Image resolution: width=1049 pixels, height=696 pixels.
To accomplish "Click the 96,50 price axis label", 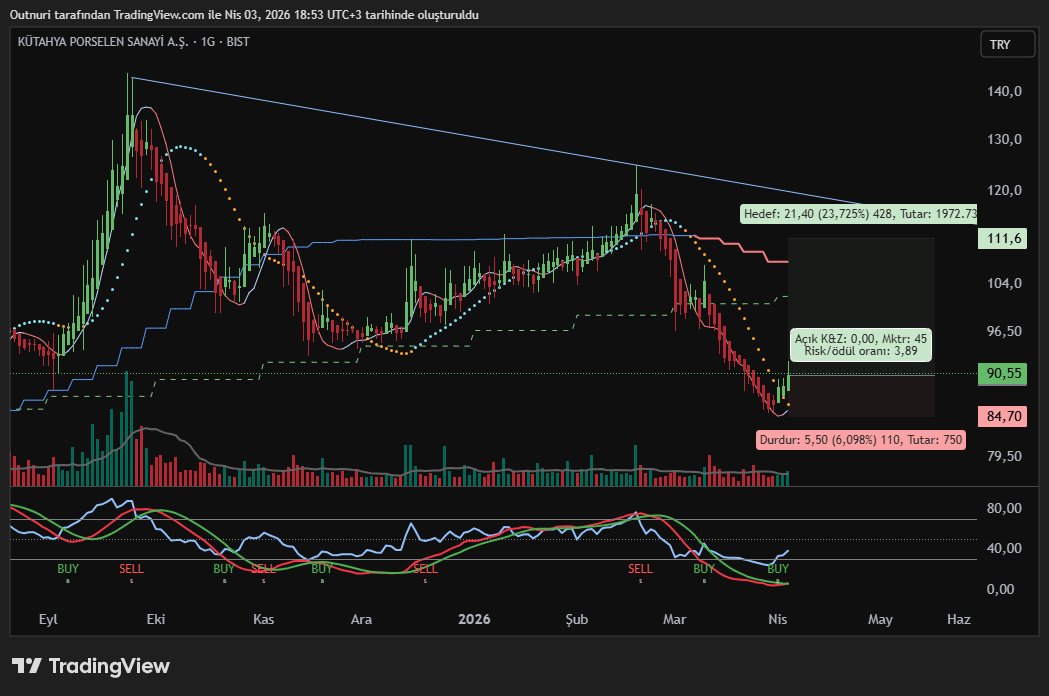I will click(x=1004, y=331).
